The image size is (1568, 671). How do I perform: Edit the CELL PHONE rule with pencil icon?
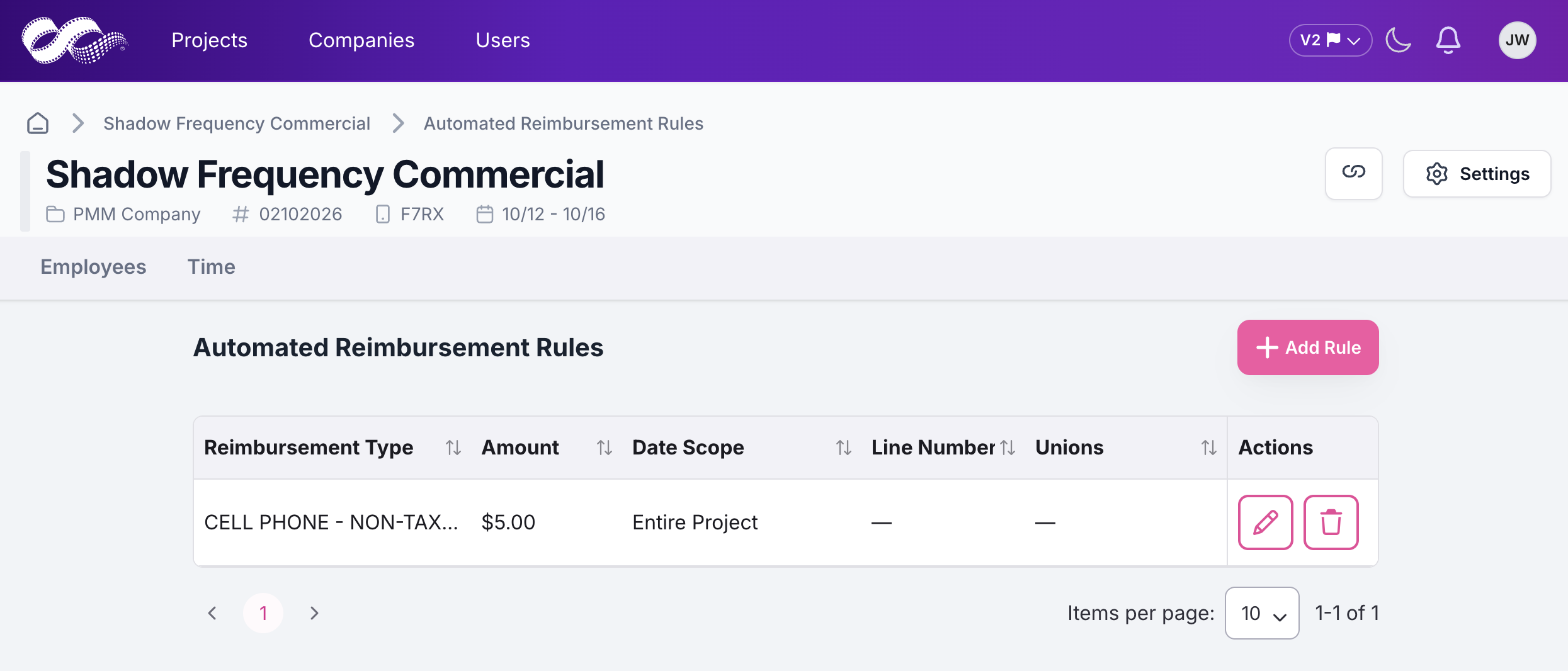[x=1265, y=522]
